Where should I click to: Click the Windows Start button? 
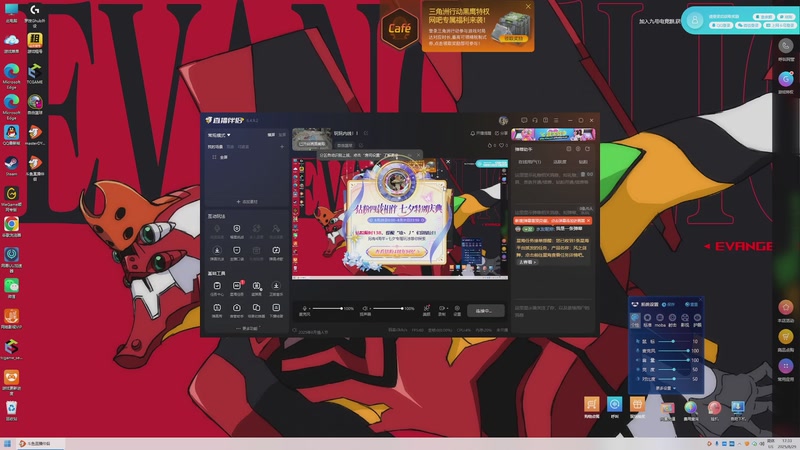(7, 444)
